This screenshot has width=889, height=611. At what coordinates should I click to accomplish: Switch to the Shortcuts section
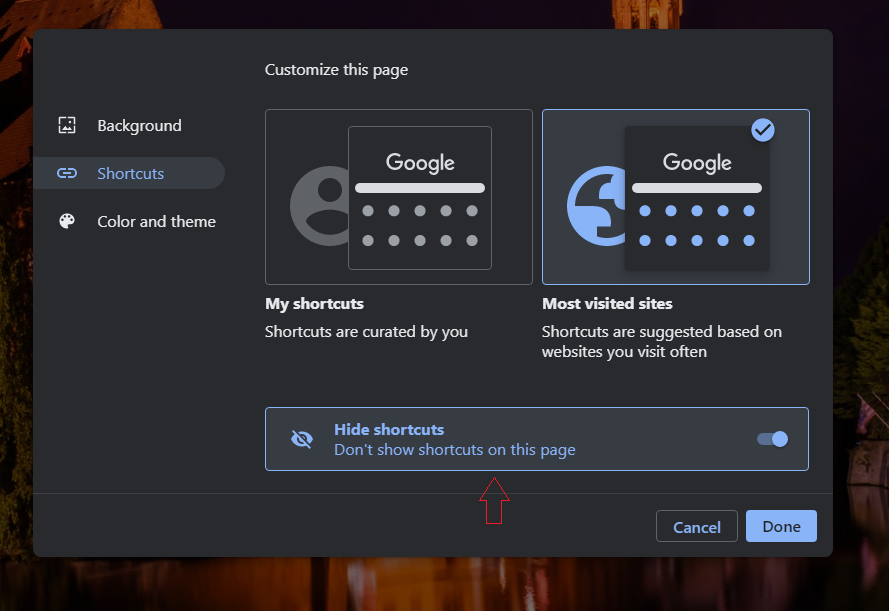click(x=129, y=173)
